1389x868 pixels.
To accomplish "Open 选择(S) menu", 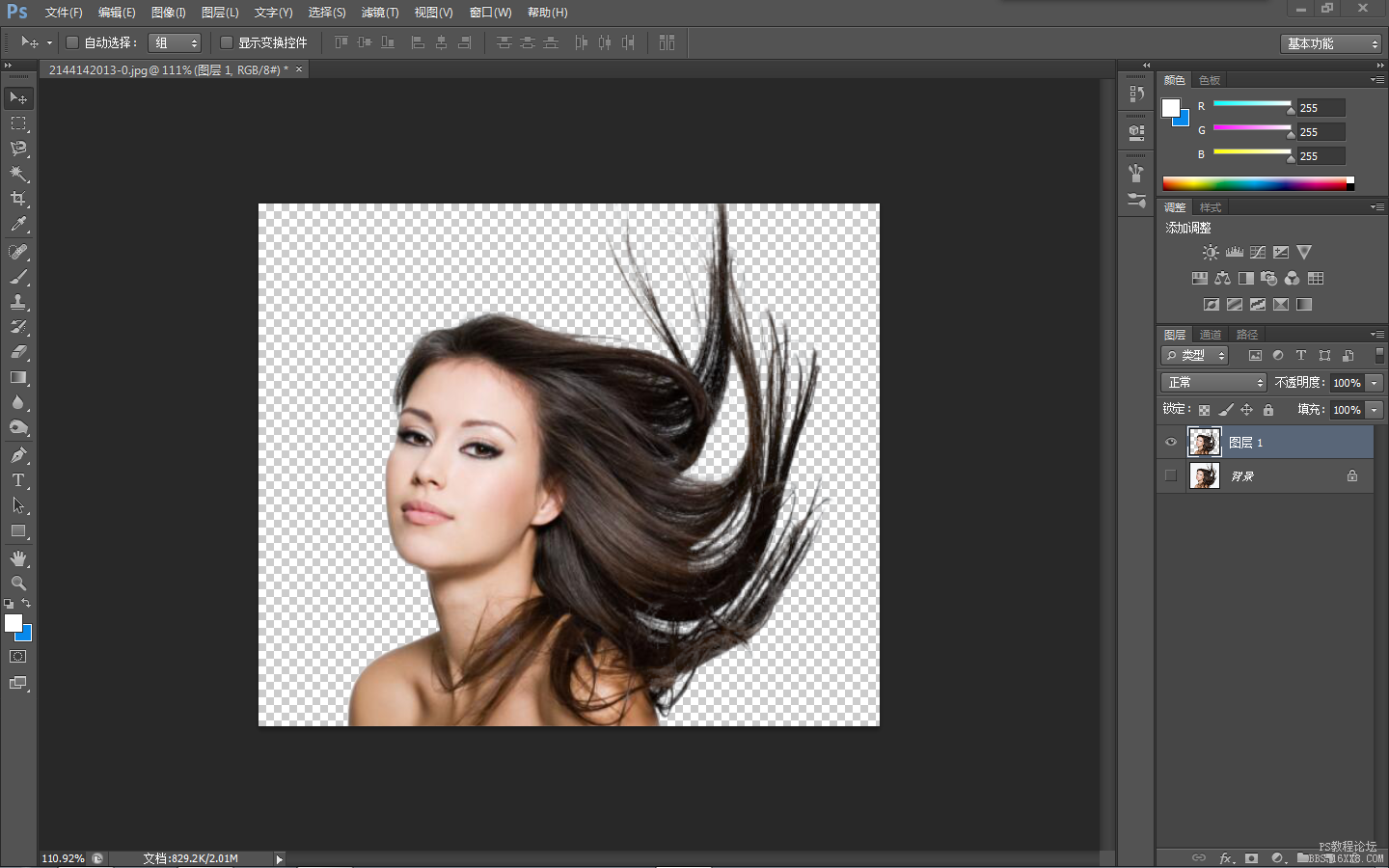I will pyautogui.click(x=327, y=13).
